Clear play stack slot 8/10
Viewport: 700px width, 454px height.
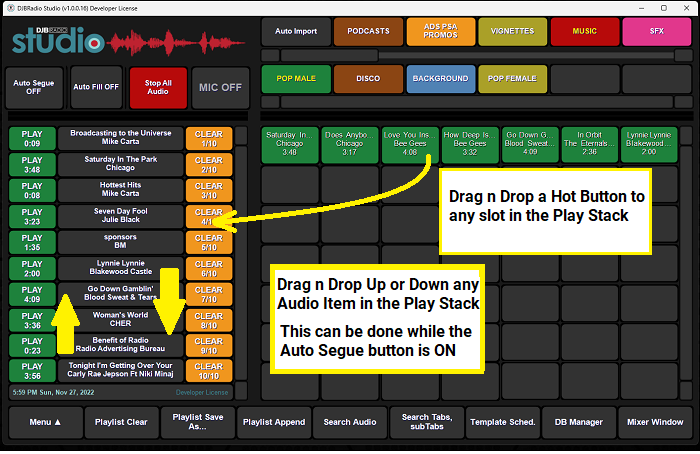[x=209, y=321]
